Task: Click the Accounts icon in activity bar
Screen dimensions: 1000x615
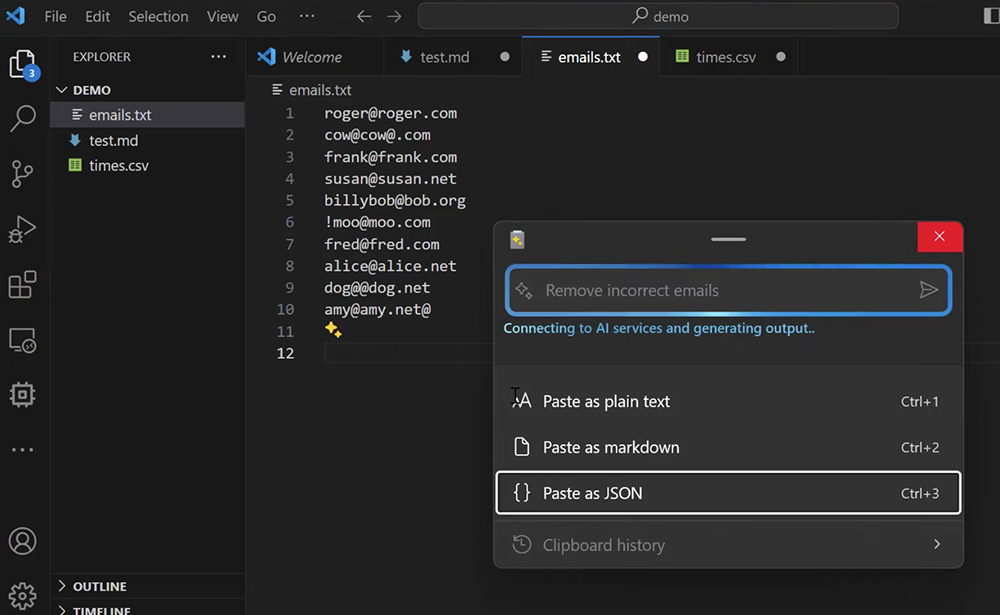Action: [x=22, y=541]
